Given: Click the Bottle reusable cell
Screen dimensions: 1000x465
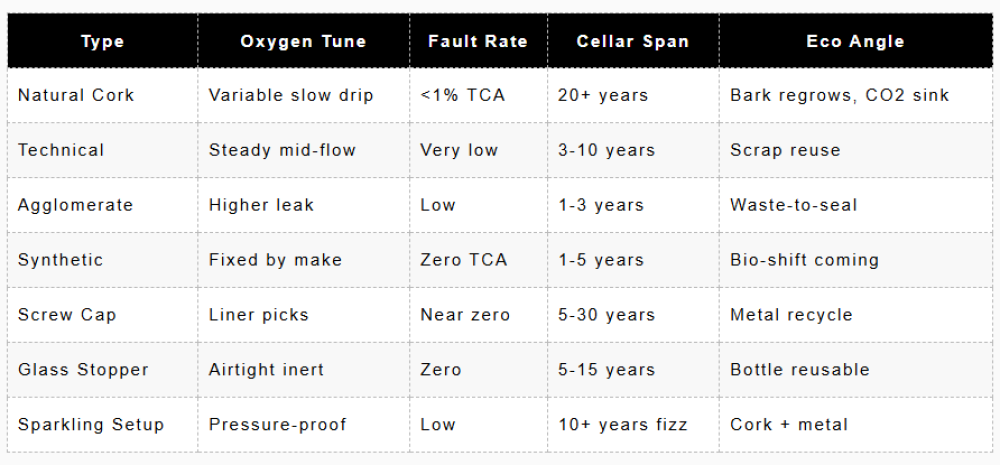Looking at the screenshot, I should [800, 370].
